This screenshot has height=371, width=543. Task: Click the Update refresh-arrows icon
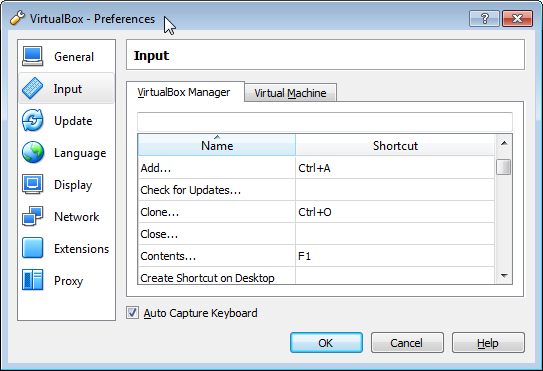tap(33, 120)
